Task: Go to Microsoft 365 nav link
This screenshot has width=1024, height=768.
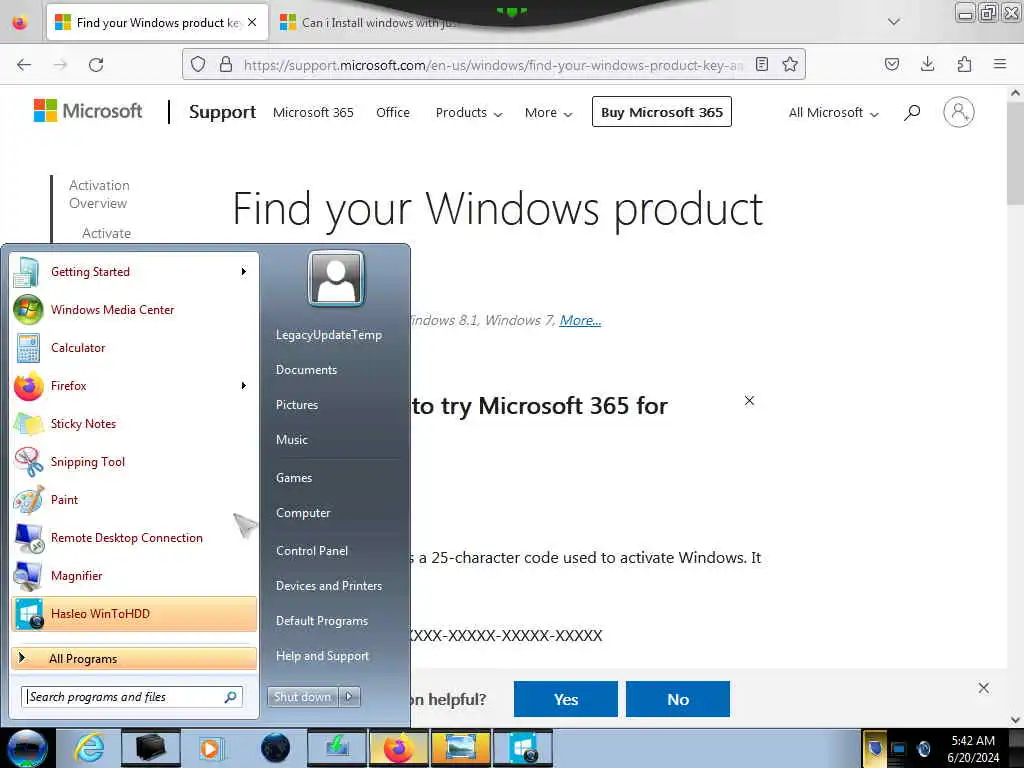Action: (313, 113)
